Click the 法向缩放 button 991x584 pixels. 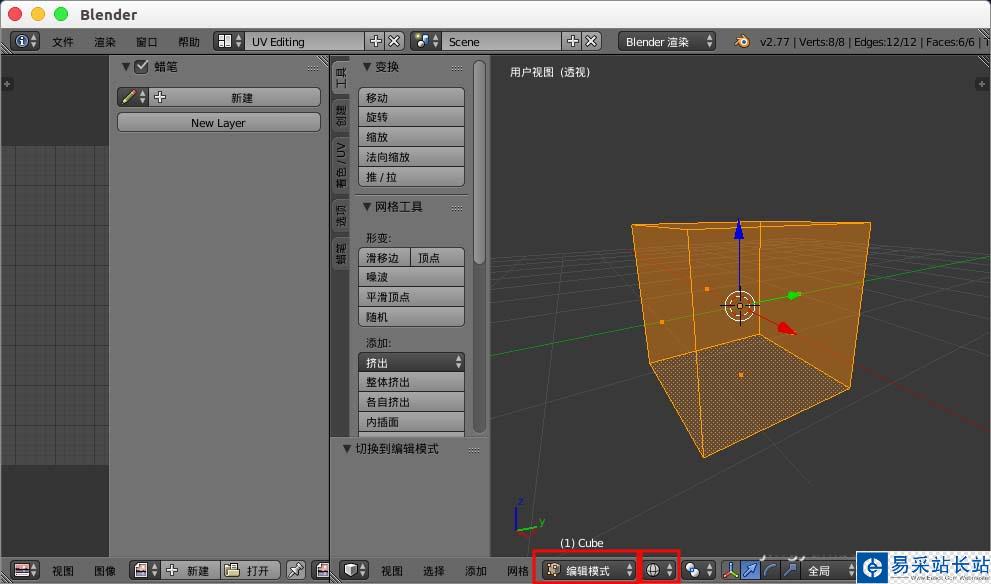[x=411, y=157]
